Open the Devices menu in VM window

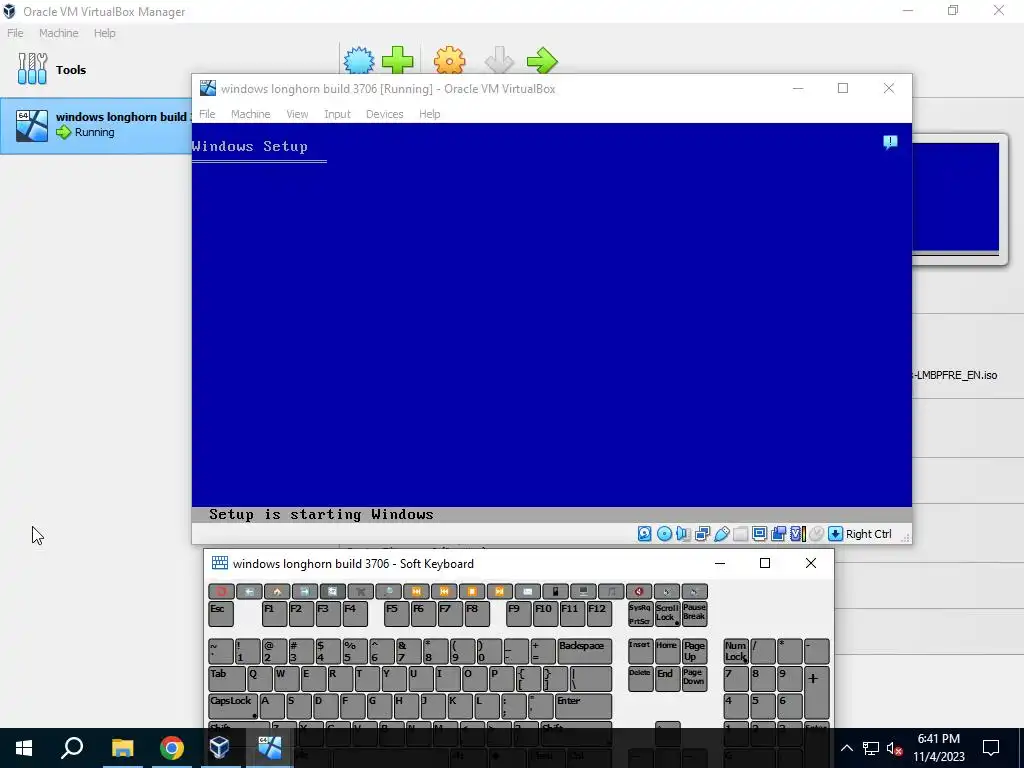[x=385, y=114]
